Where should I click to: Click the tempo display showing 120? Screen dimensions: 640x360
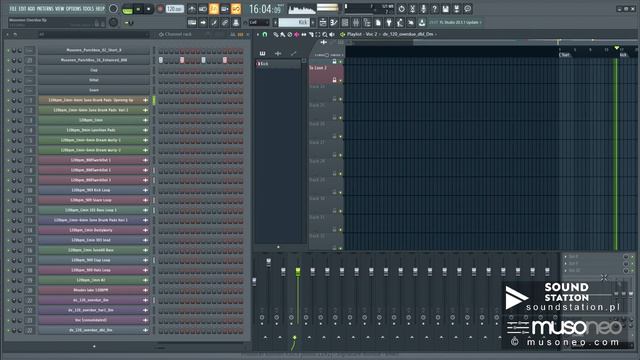[x=175, y=9]
